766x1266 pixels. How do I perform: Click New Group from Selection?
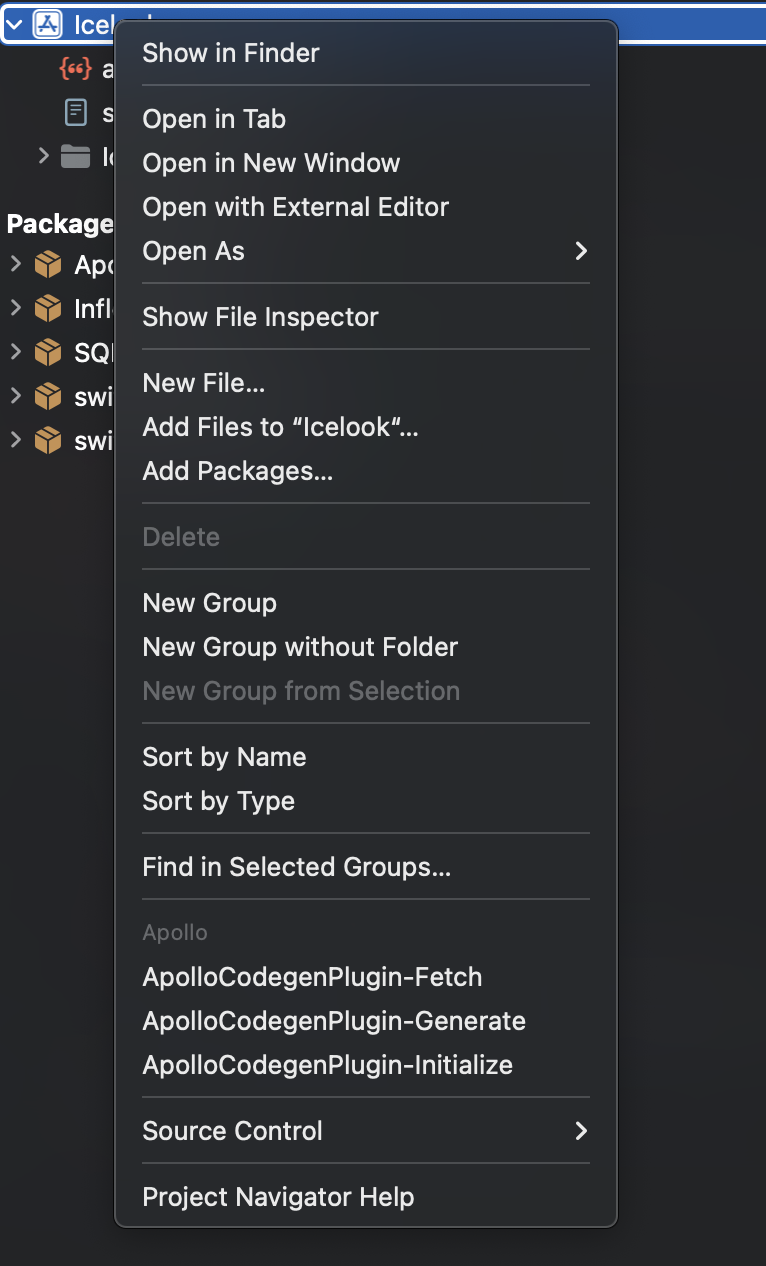(366, 691)
